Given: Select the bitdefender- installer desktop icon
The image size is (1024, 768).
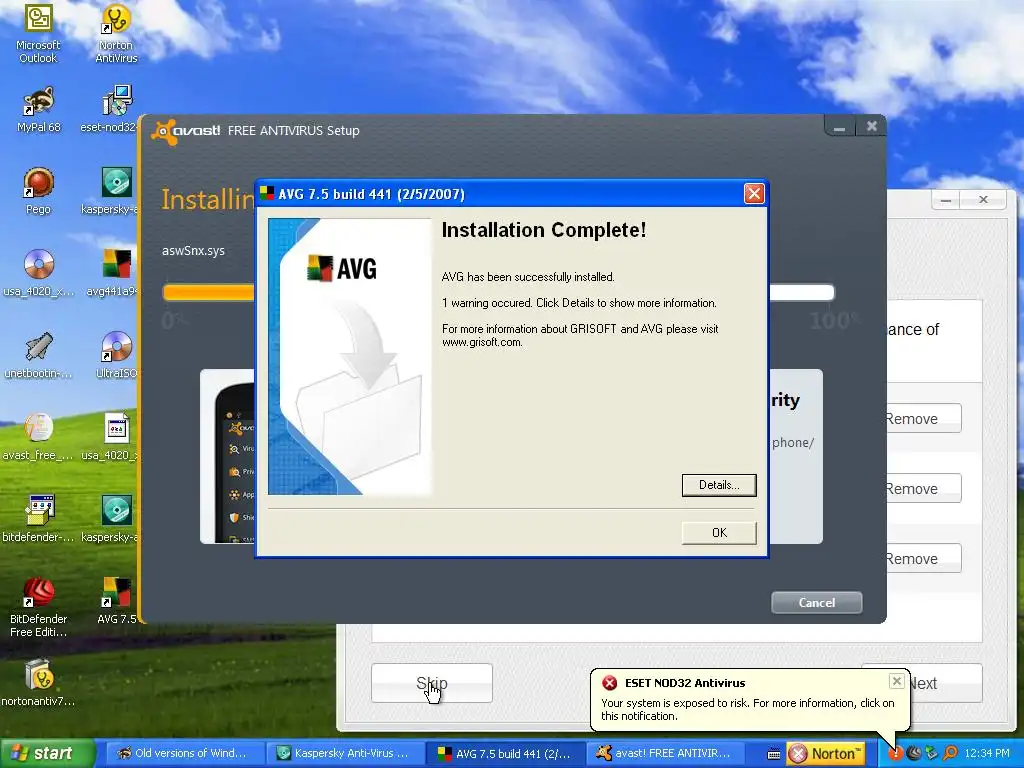Looking at the screenshot, I should [39, 519].
